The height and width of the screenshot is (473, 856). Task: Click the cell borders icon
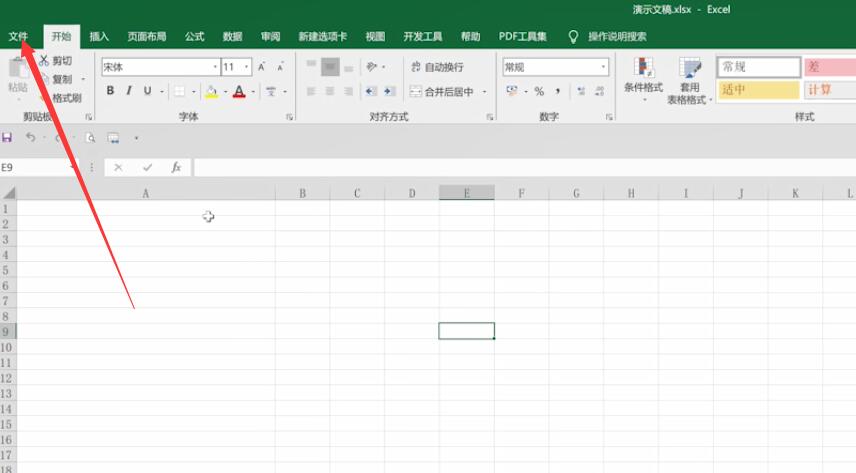tap(179, 91)
